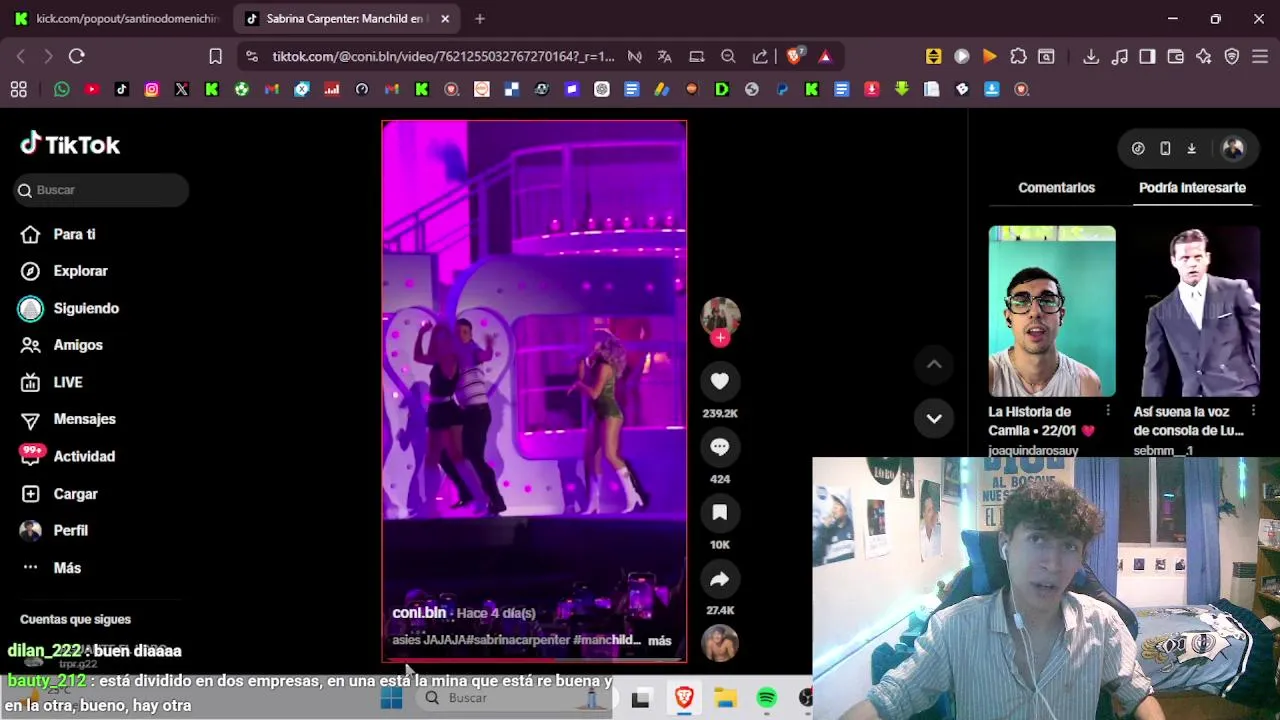Open Brave browser from the taskbar

point(684,698)
